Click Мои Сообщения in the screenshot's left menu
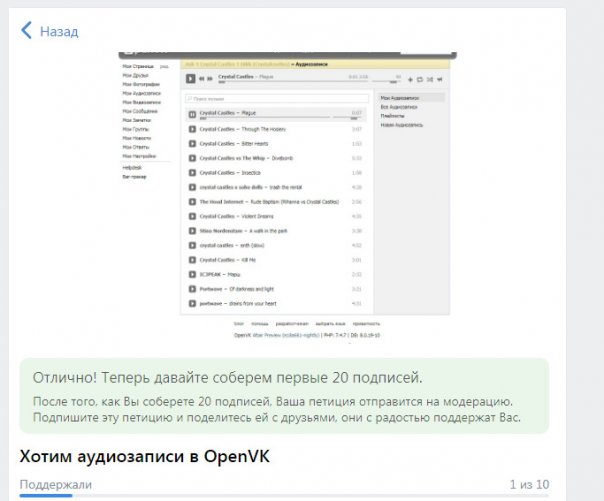This screenshot has width=604, height=501. coord(140,111)
